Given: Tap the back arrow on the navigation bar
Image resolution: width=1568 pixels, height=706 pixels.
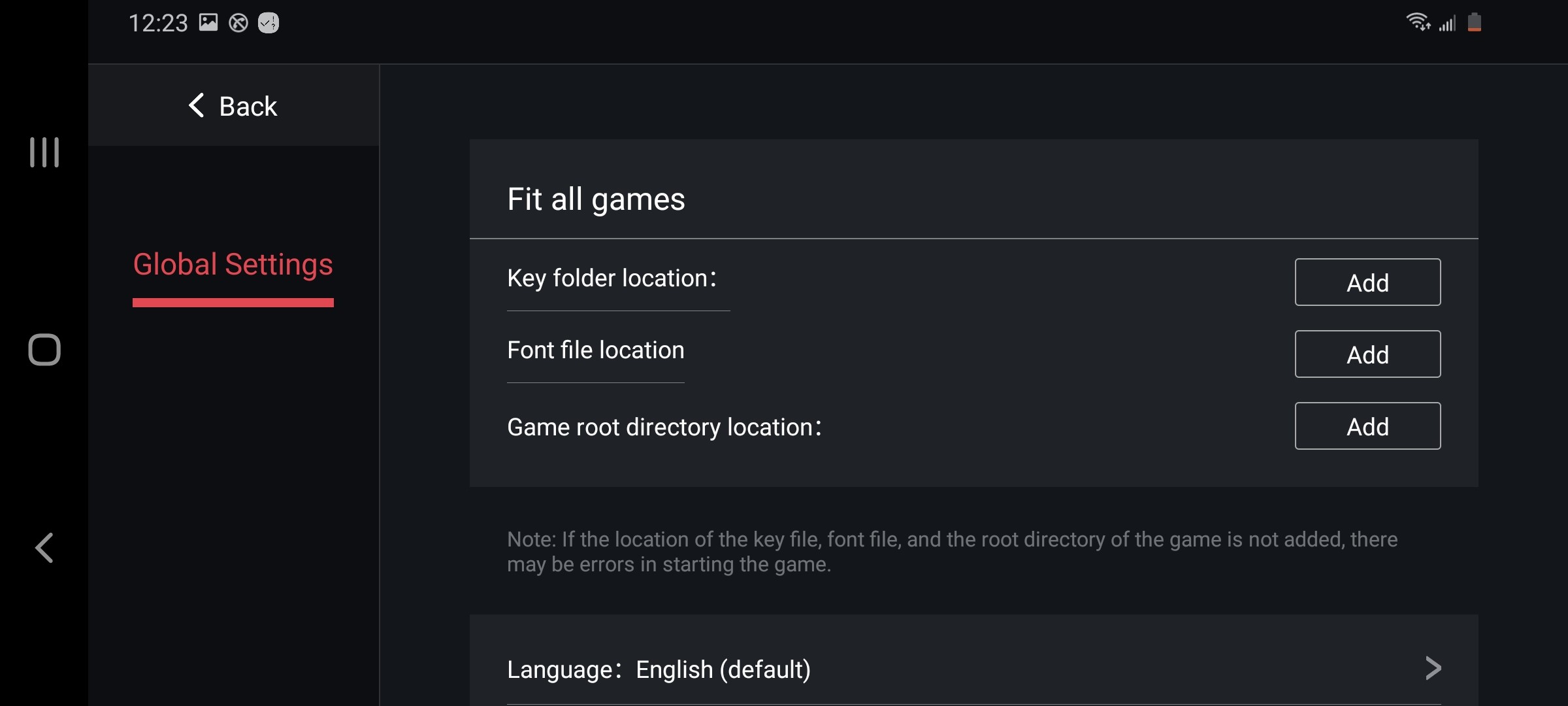Looking at the screenshot, I should (43, 548).
